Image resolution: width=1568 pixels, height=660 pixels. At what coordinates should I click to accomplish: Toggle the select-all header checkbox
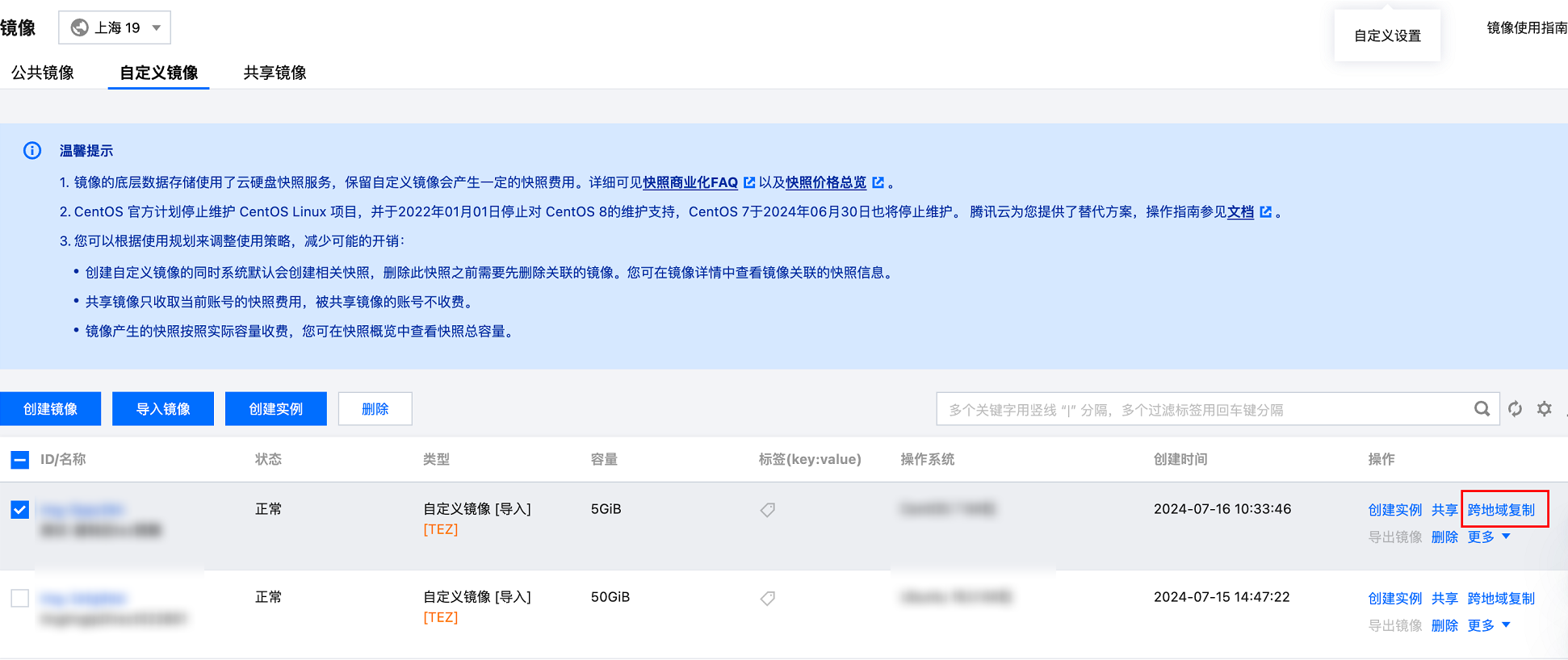tap(20, 460)
